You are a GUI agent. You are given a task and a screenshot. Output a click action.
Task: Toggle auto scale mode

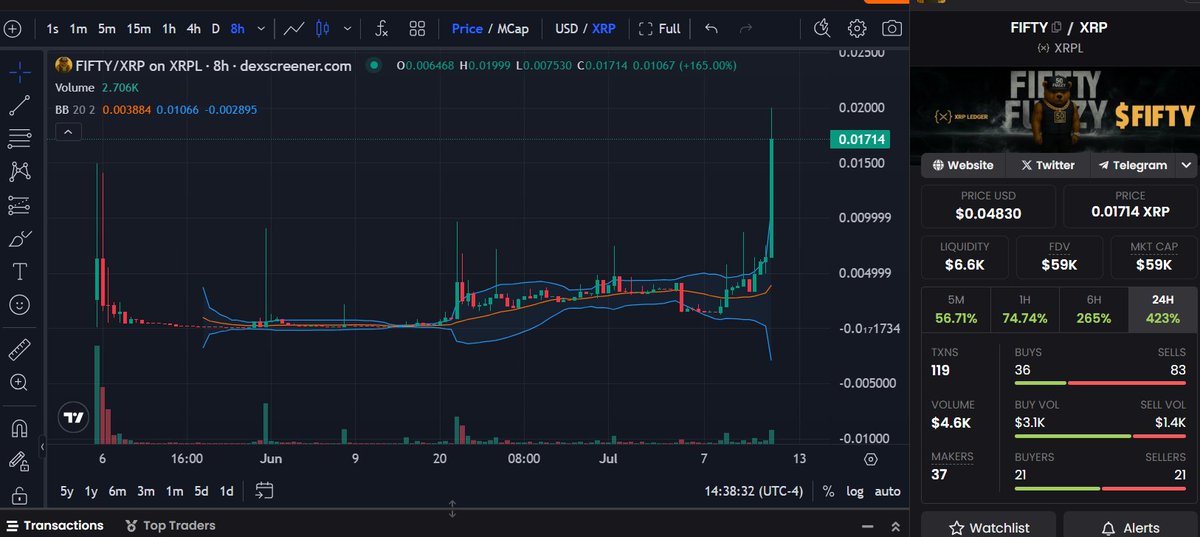(887, 491)
